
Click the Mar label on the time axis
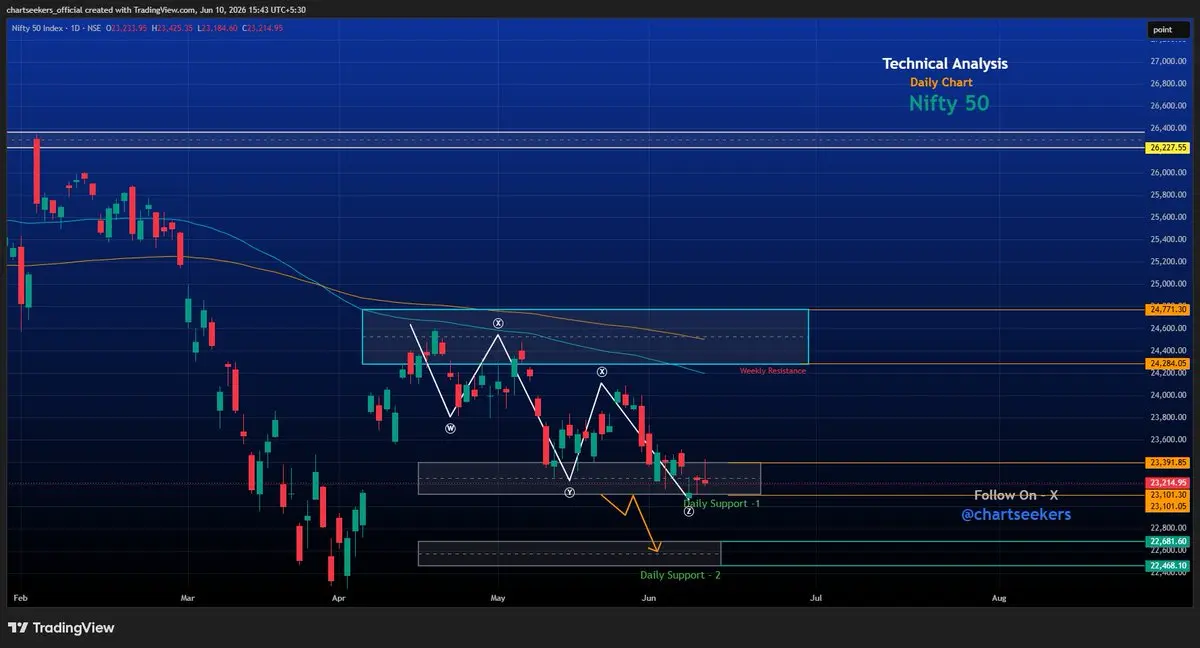click(x=187, y=597)
